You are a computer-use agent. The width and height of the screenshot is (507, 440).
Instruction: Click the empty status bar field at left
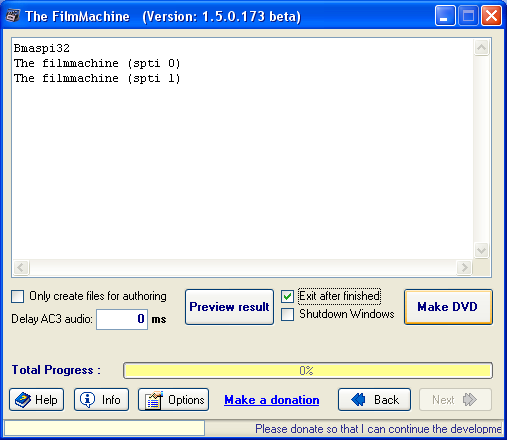coord(104,428)
